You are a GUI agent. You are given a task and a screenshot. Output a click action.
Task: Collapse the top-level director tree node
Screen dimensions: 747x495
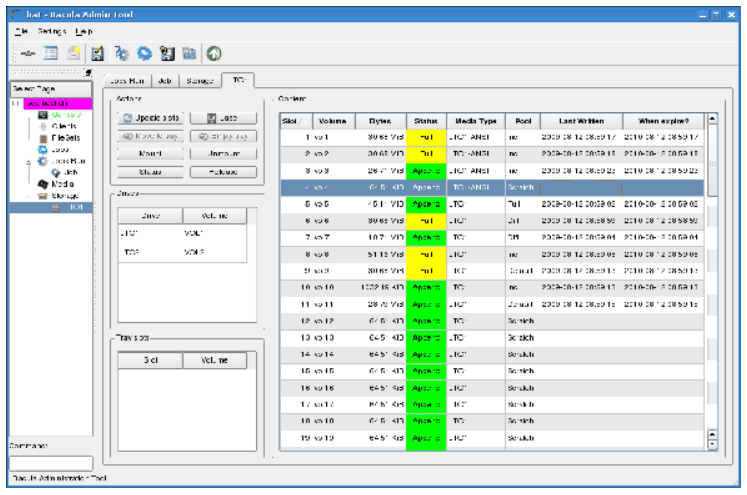(15, 104)
